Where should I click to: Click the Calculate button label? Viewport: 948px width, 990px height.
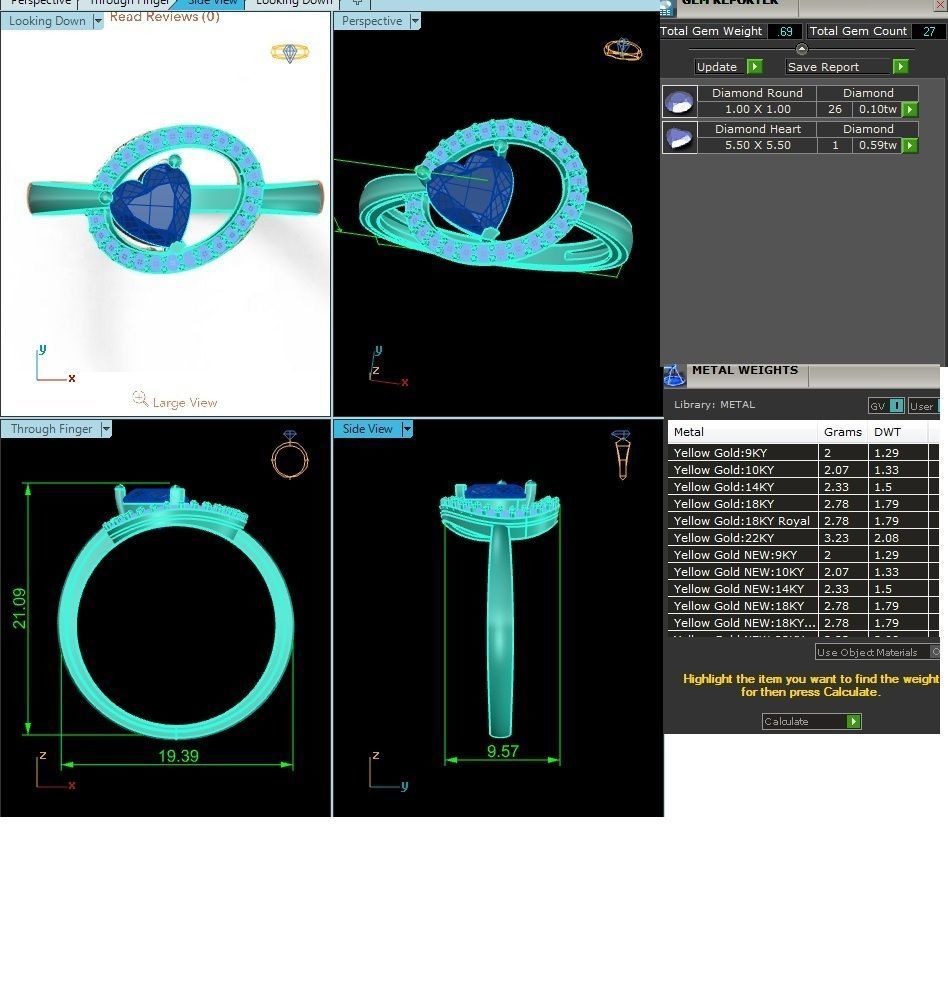coord(786,721)
